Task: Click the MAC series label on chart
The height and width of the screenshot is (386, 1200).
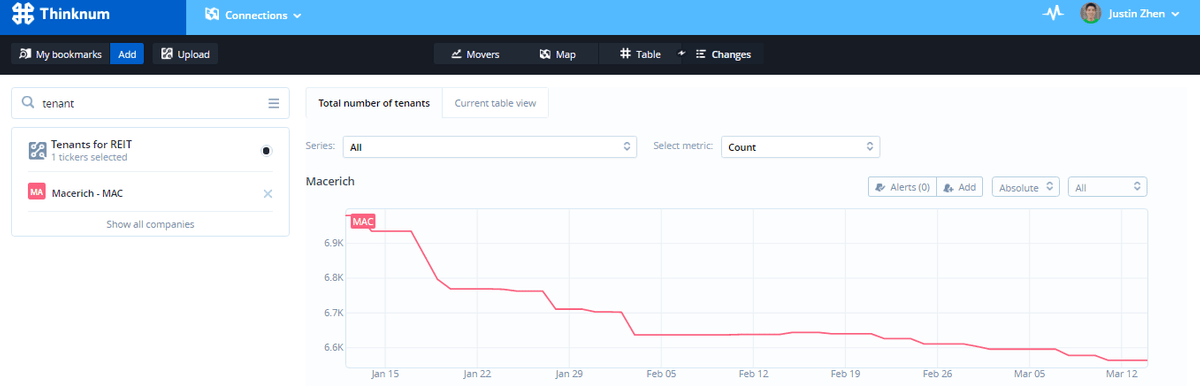Action: (362, 221)
